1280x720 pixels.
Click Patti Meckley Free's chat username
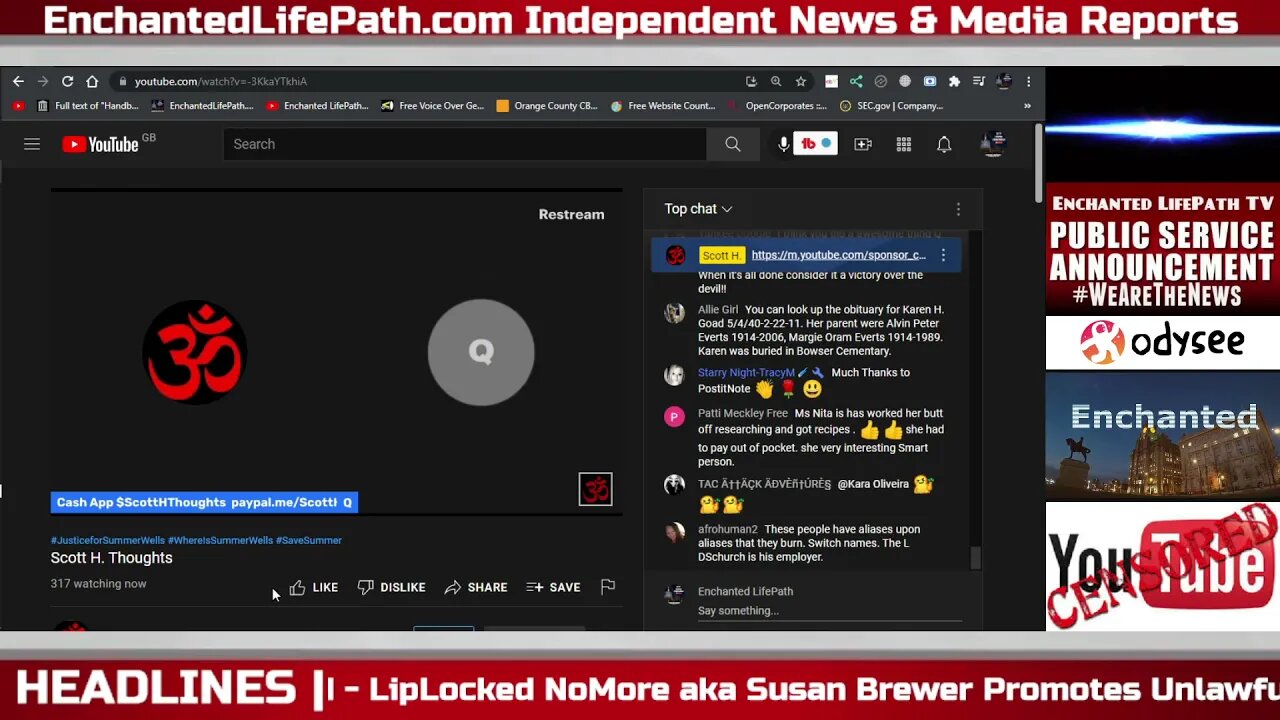(x=743, y=413)
